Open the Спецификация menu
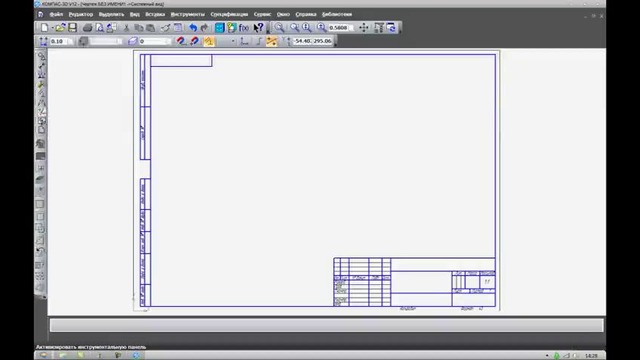The width and height of the screenshot is (640, 360). (x=229, y=14)
